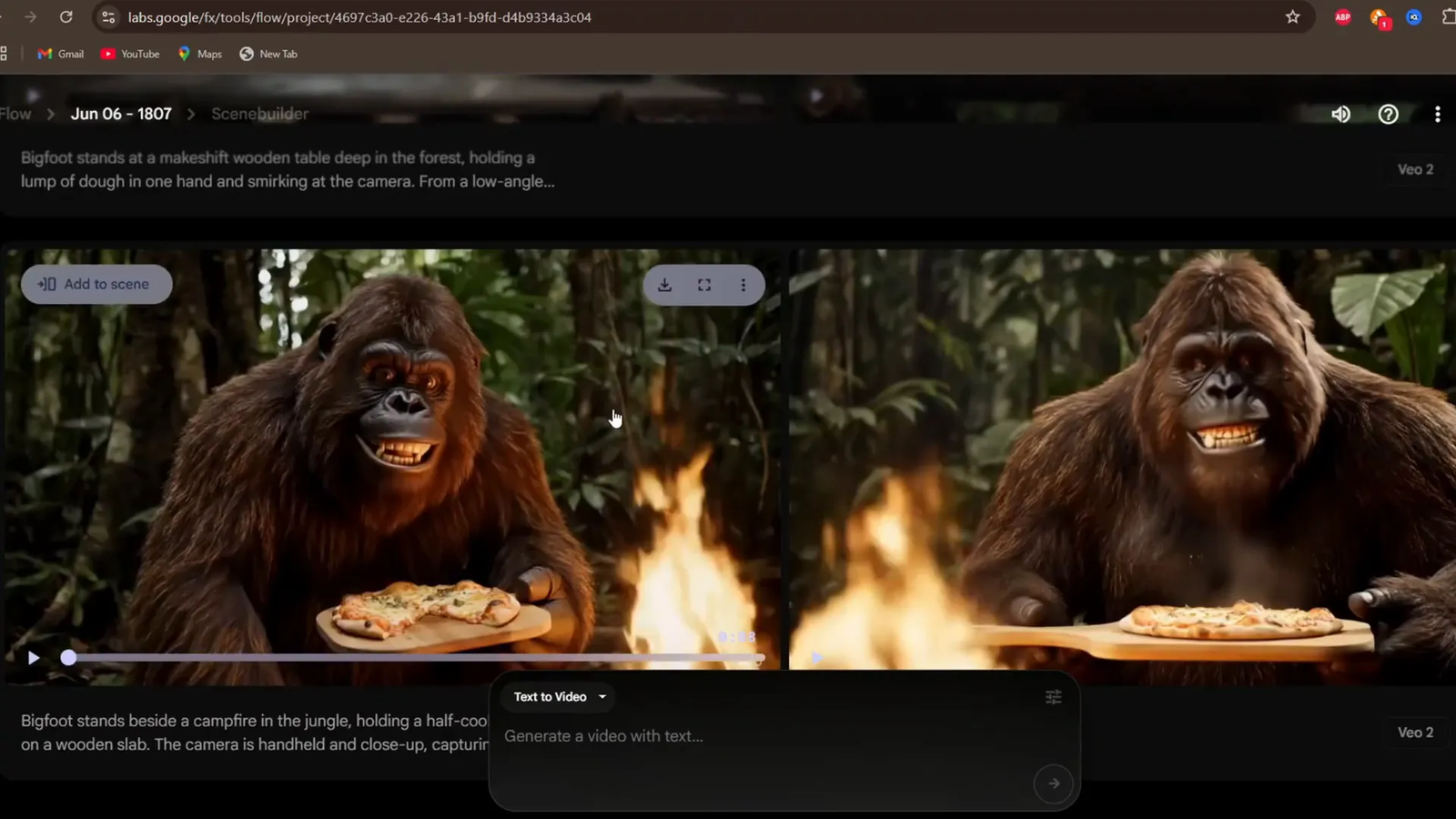Open more options on left video toolbar
This screenshot has width=1456, height=819.
743,285
